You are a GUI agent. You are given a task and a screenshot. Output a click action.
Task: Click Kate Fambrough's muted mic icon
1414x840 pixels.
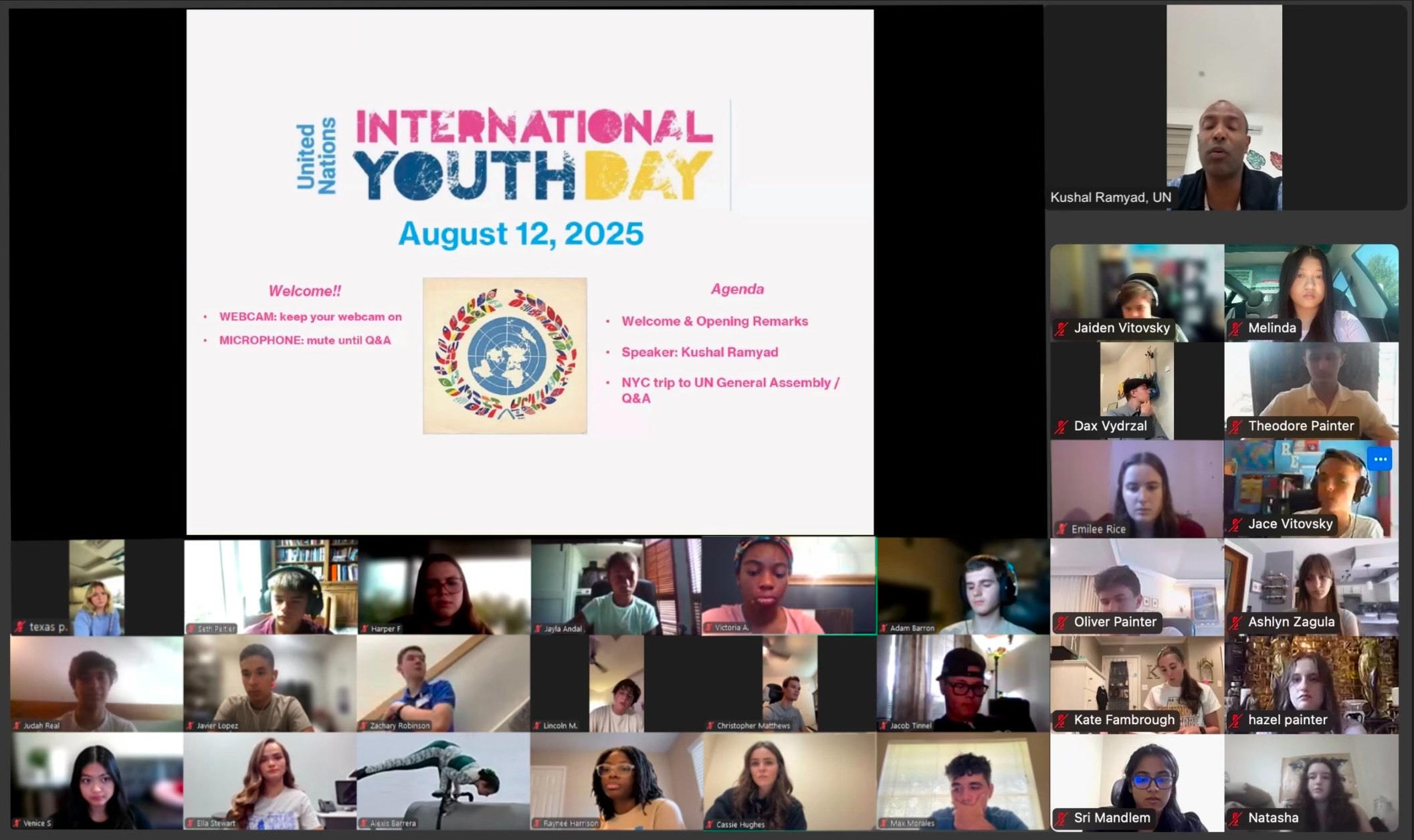(1062, 720)
